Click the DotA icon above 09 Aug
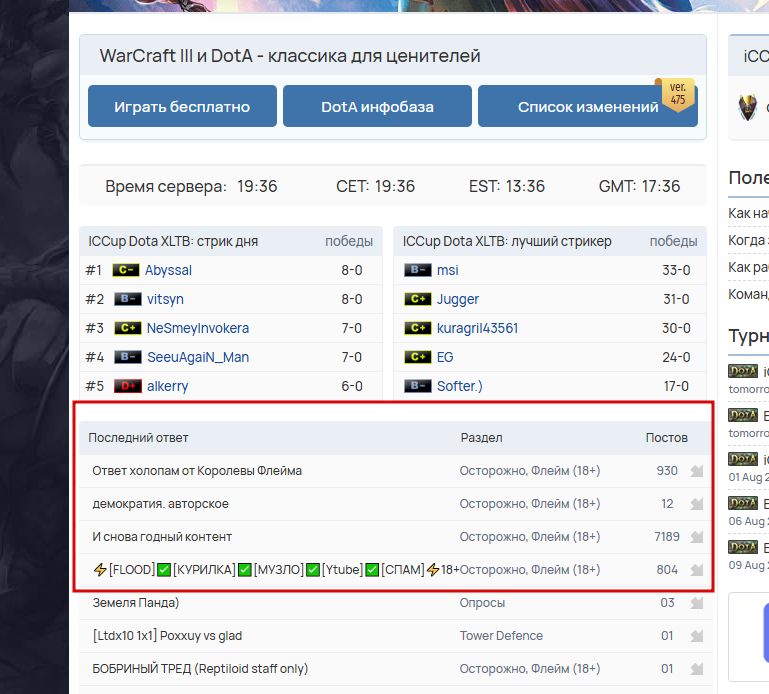Image resolution: width=769 pixels, height=694 pixels. (x=743, y=547)
